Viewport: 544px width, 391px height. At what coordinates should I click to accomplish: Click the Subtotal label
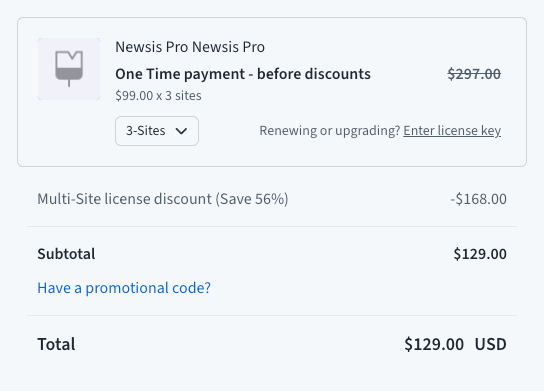pyautogui.click(x=66, y=254)
